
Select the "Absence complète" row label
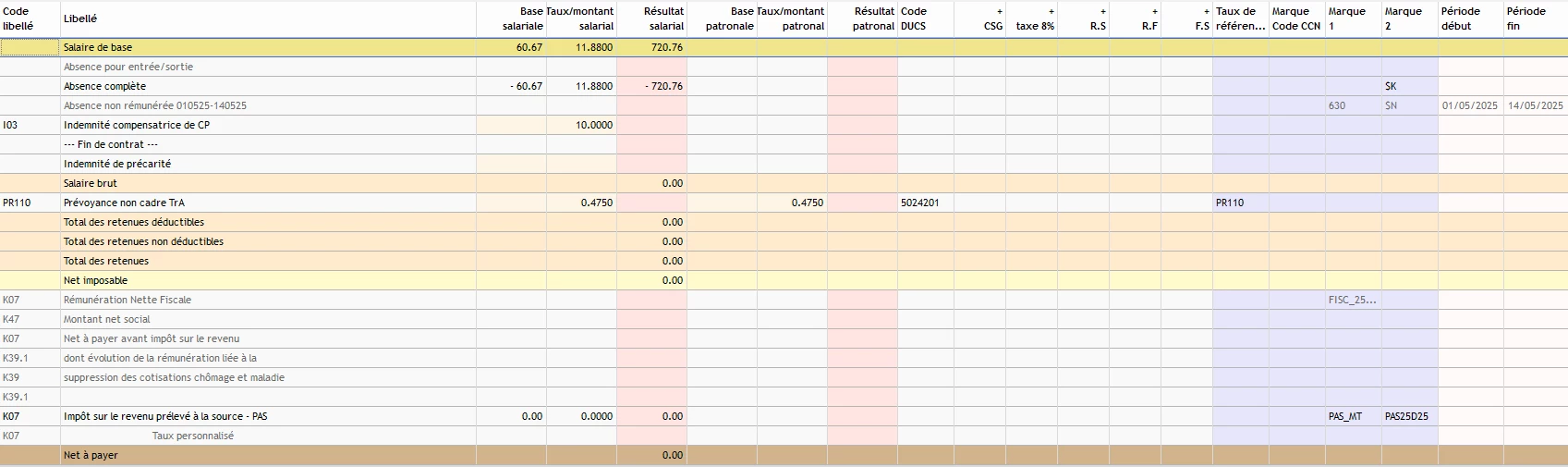[x=104, y=86]
